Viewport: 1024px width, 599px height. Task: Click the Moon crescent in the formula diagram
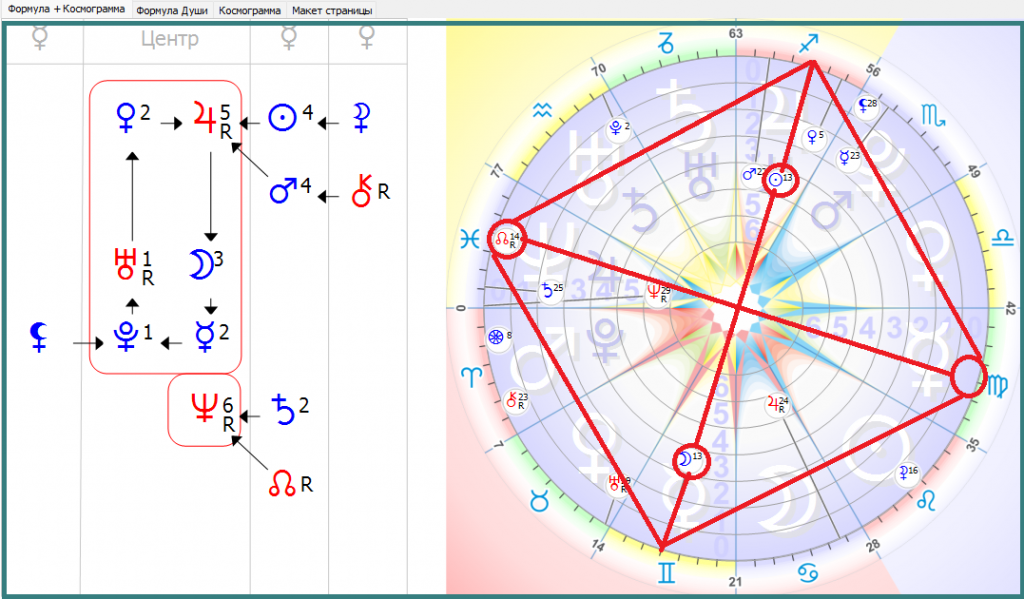199,264
